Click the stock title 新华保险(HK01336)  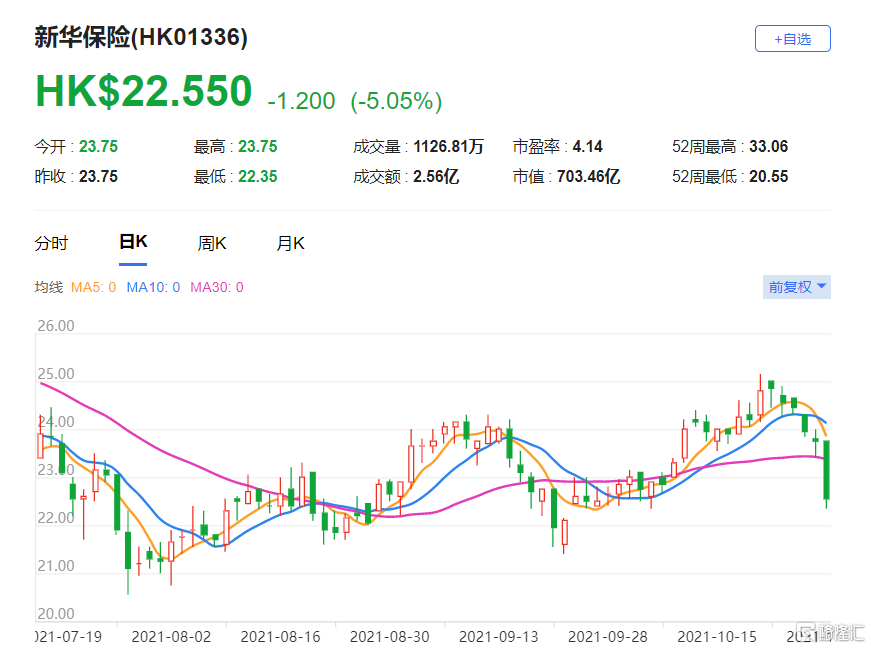point(141,37)
